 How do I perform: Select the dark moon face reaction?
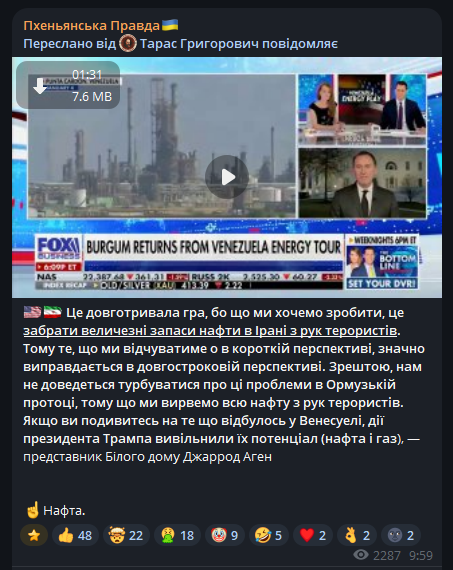click(x=401, y=535)
